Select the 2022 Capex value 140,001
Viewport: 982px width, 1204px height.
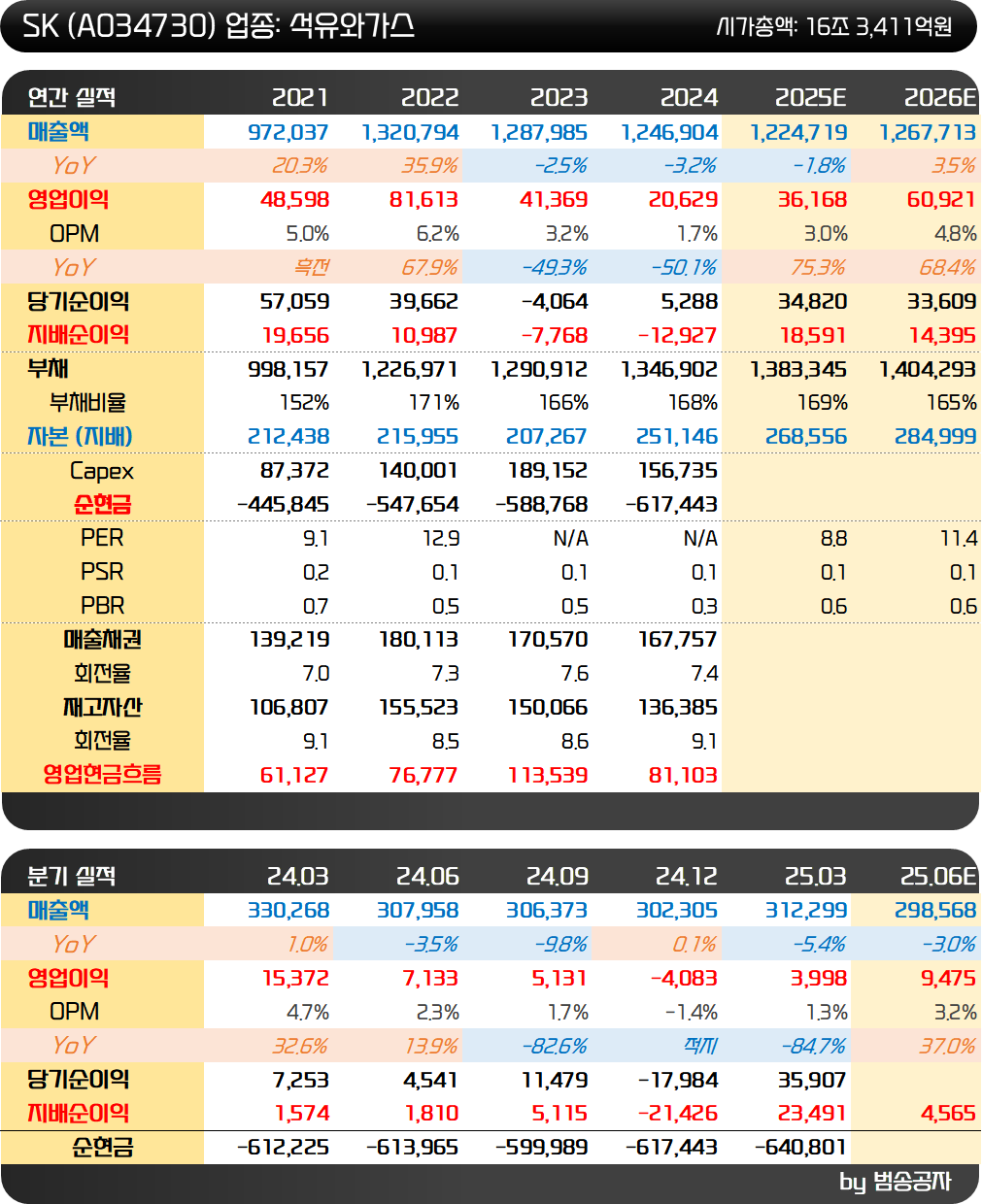click(x=418, y=471)
